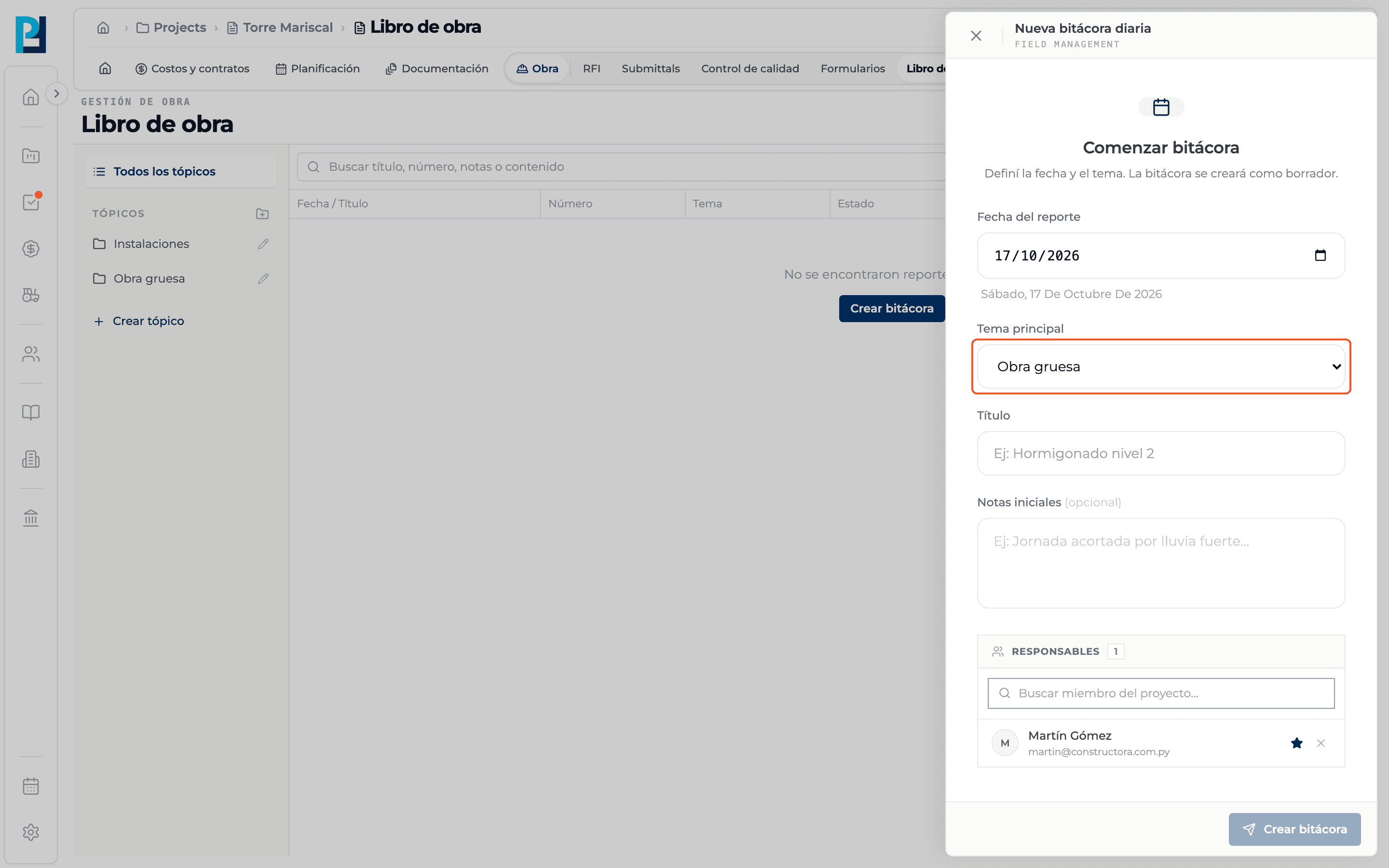
Task: Click the bank building sidebar icon
Action: [31, 518]
